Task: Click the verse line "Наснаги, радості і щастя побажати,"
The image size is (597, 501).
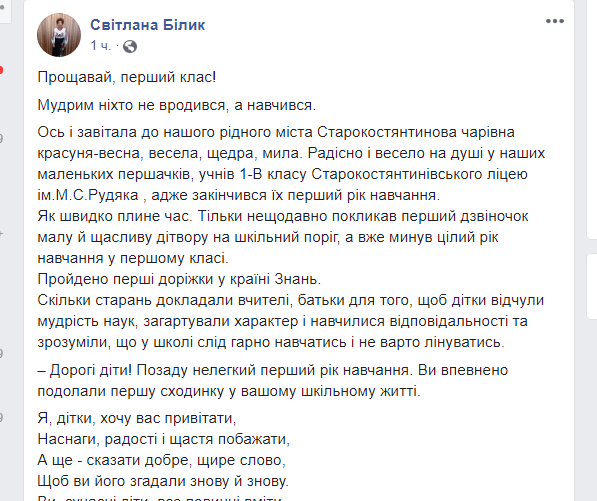Action: (164, 439)
